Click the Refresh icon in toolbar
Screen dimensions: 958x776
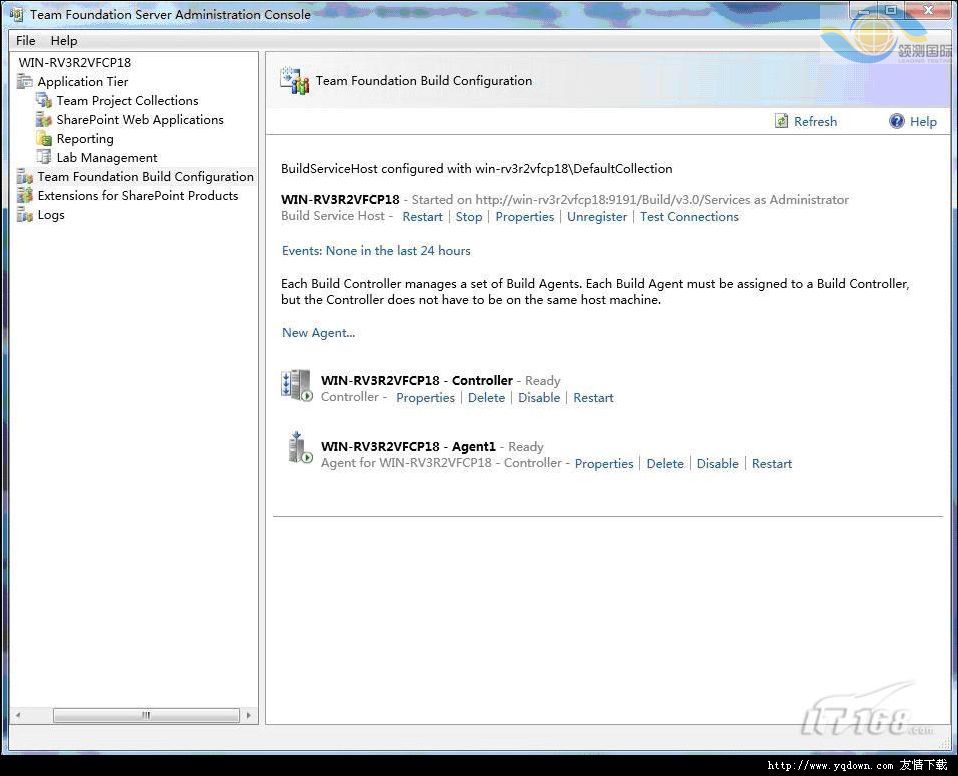pyautogui.click(x=782, y=121)
